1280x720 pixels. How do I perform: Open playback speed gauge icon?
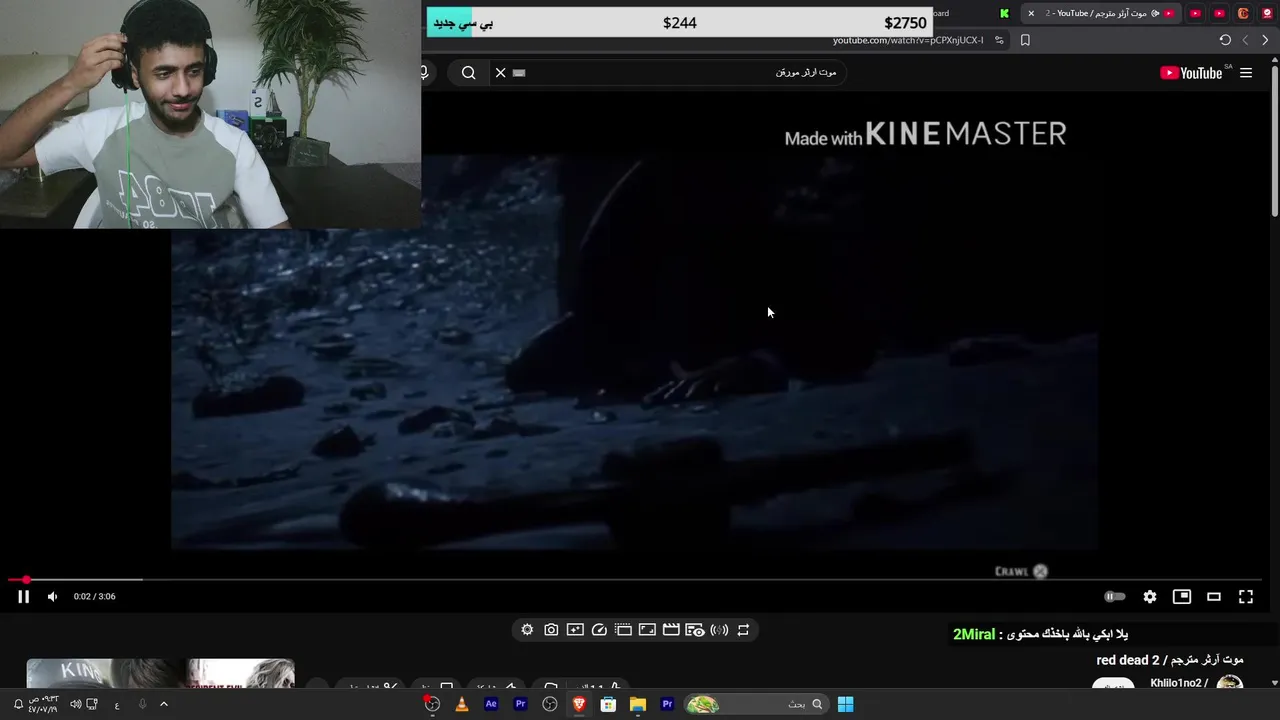(x=599, y=630)
